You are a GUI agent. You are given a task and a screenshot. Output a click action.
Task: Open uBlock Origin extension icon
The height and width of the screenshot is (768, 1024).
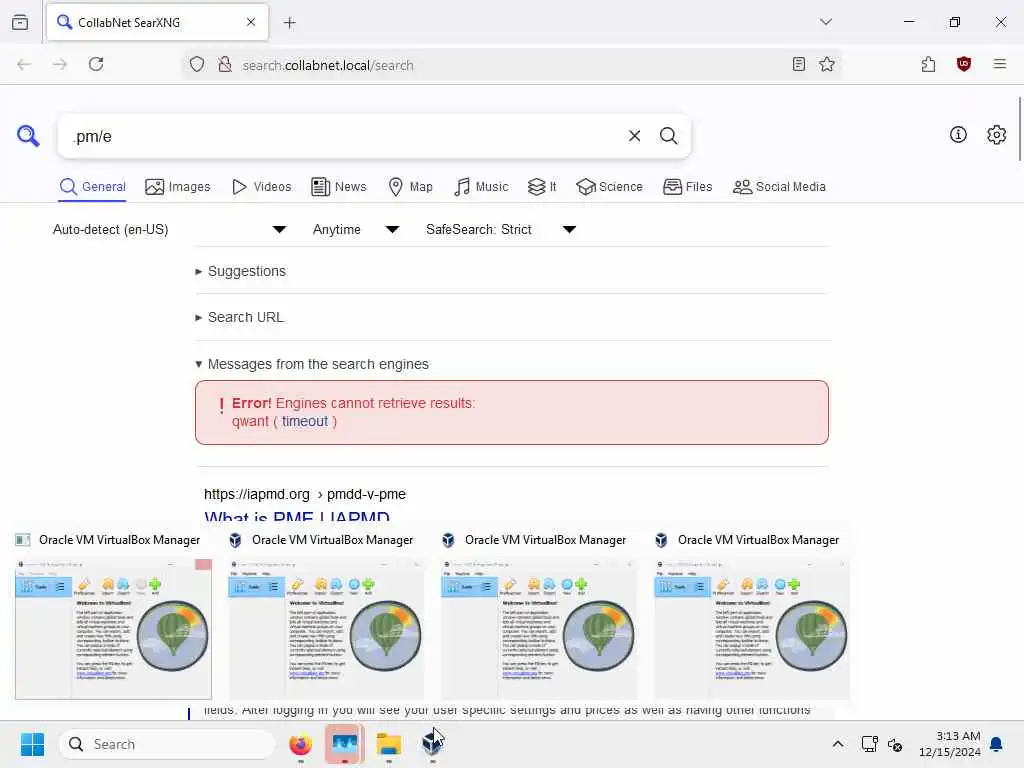pos(964,64)
